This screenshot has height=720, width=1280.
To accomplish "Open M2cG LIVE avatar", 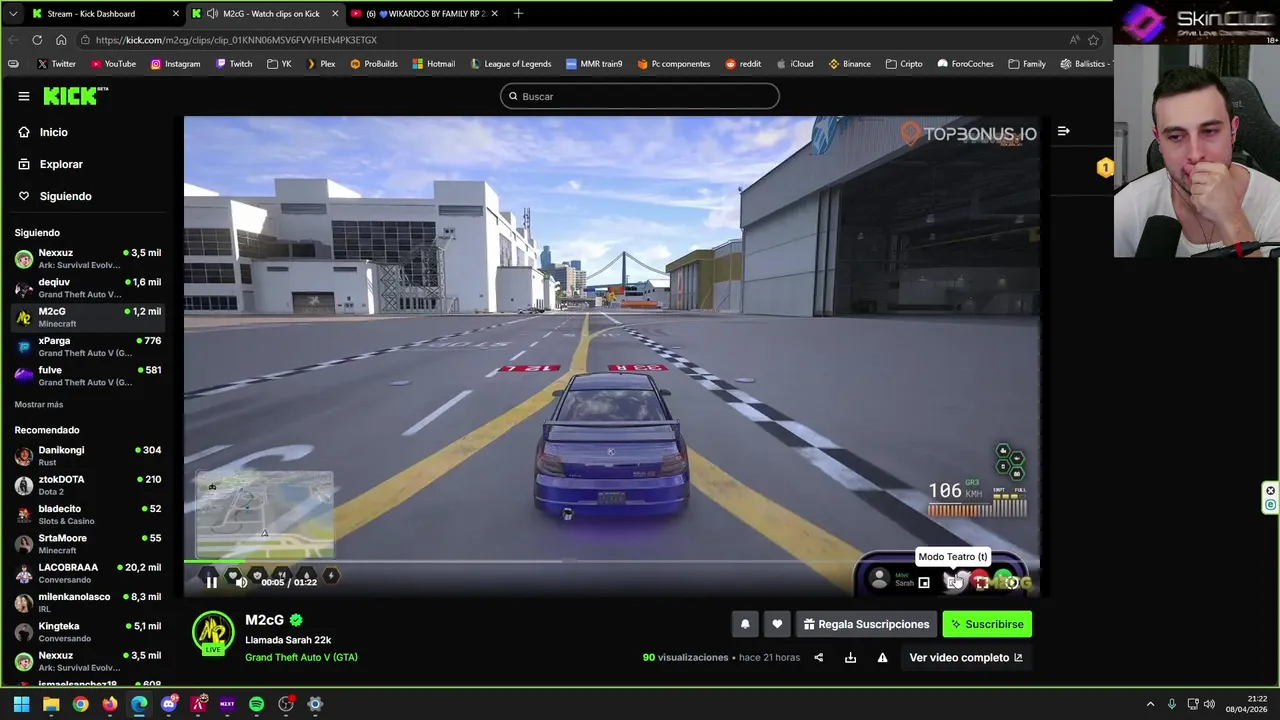I will pos(212,633).
